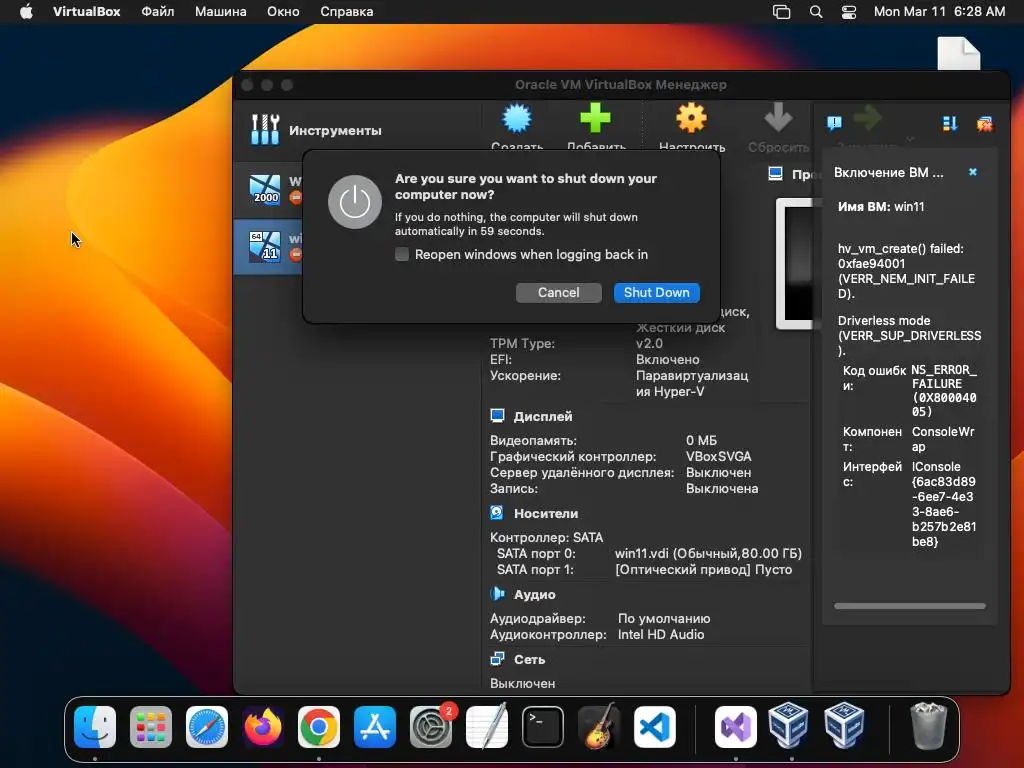Open Control Center in menu bar

848,12
